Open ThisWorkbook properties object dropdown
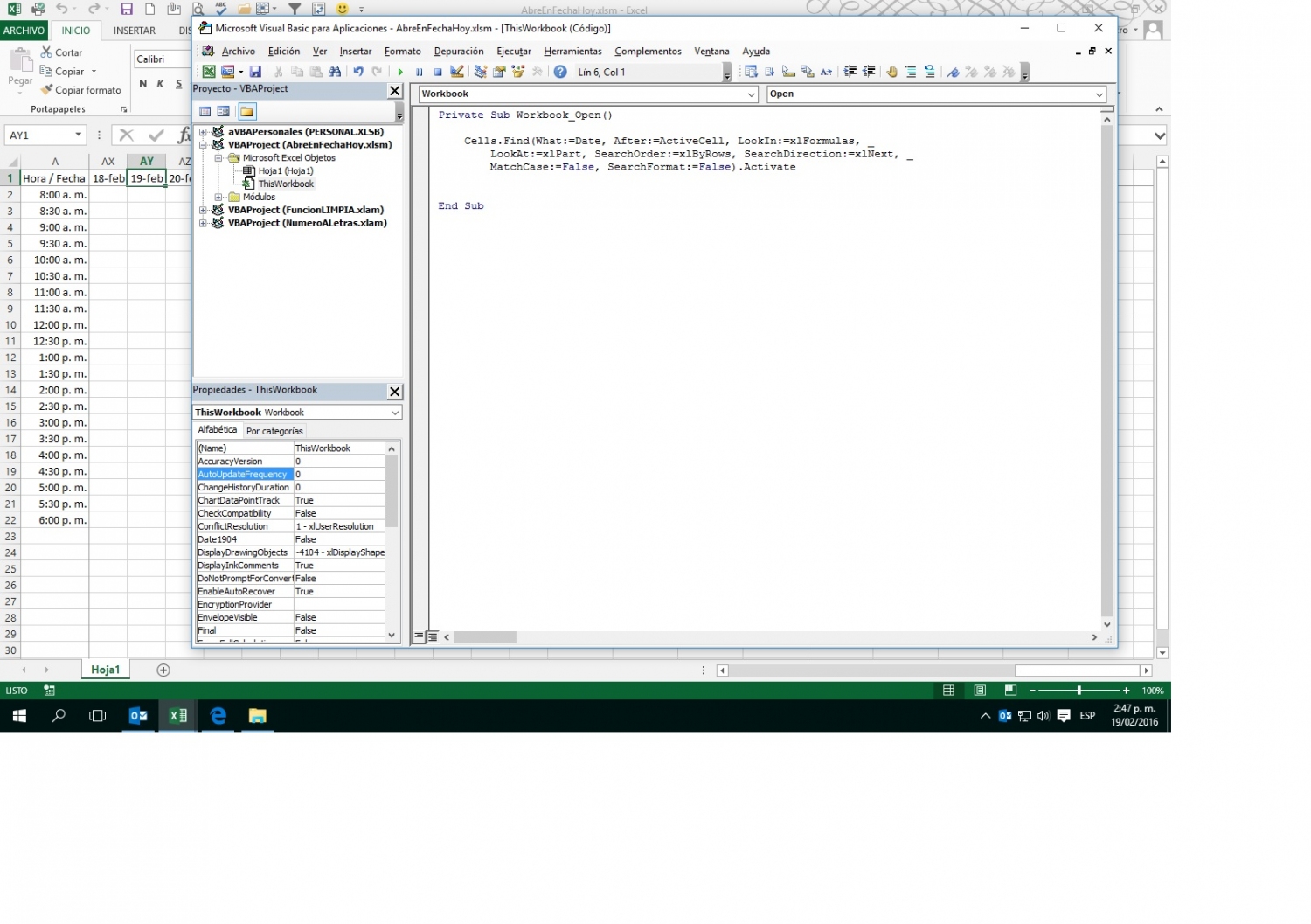This screenshot has width=1311, height=924. [394, 413]
